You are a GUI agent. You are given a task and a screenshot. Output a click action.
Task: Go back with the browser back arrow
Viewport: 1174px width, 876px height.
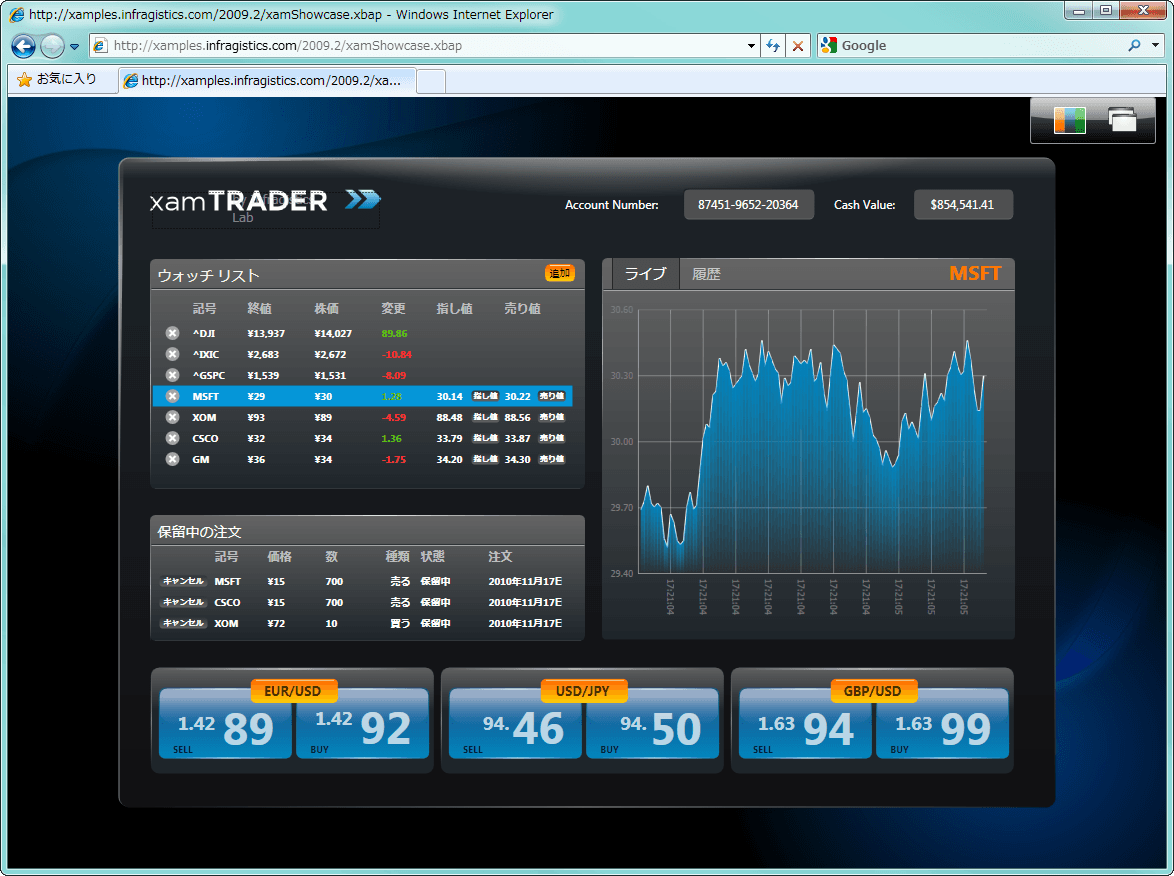(23, 46)
